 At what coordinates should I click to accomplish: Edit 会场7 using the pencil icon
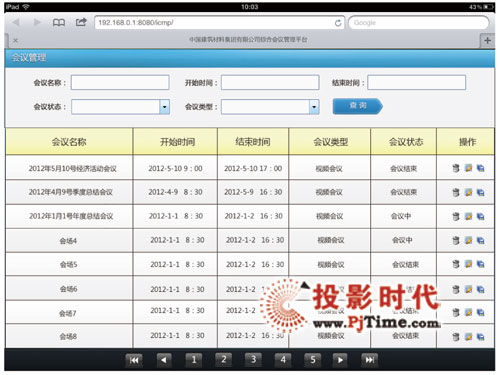pyautogui.click(x=468, y=312)
